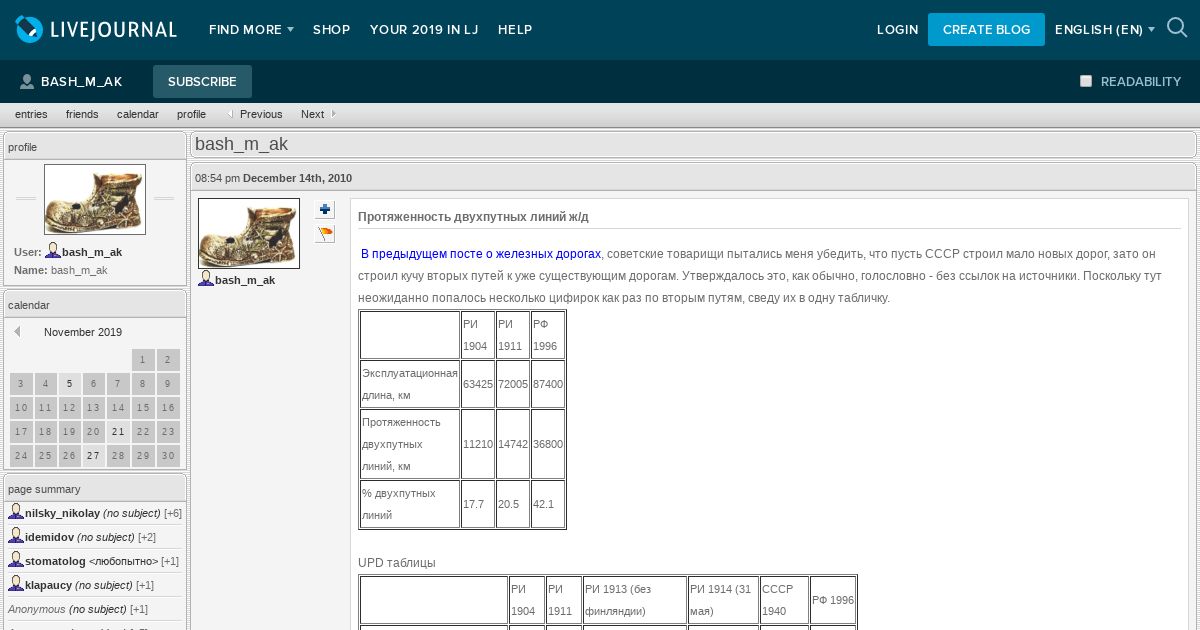This screenshot has height=630, width=1200.
Task: Open the profile tab
Action: pos(191,114)
